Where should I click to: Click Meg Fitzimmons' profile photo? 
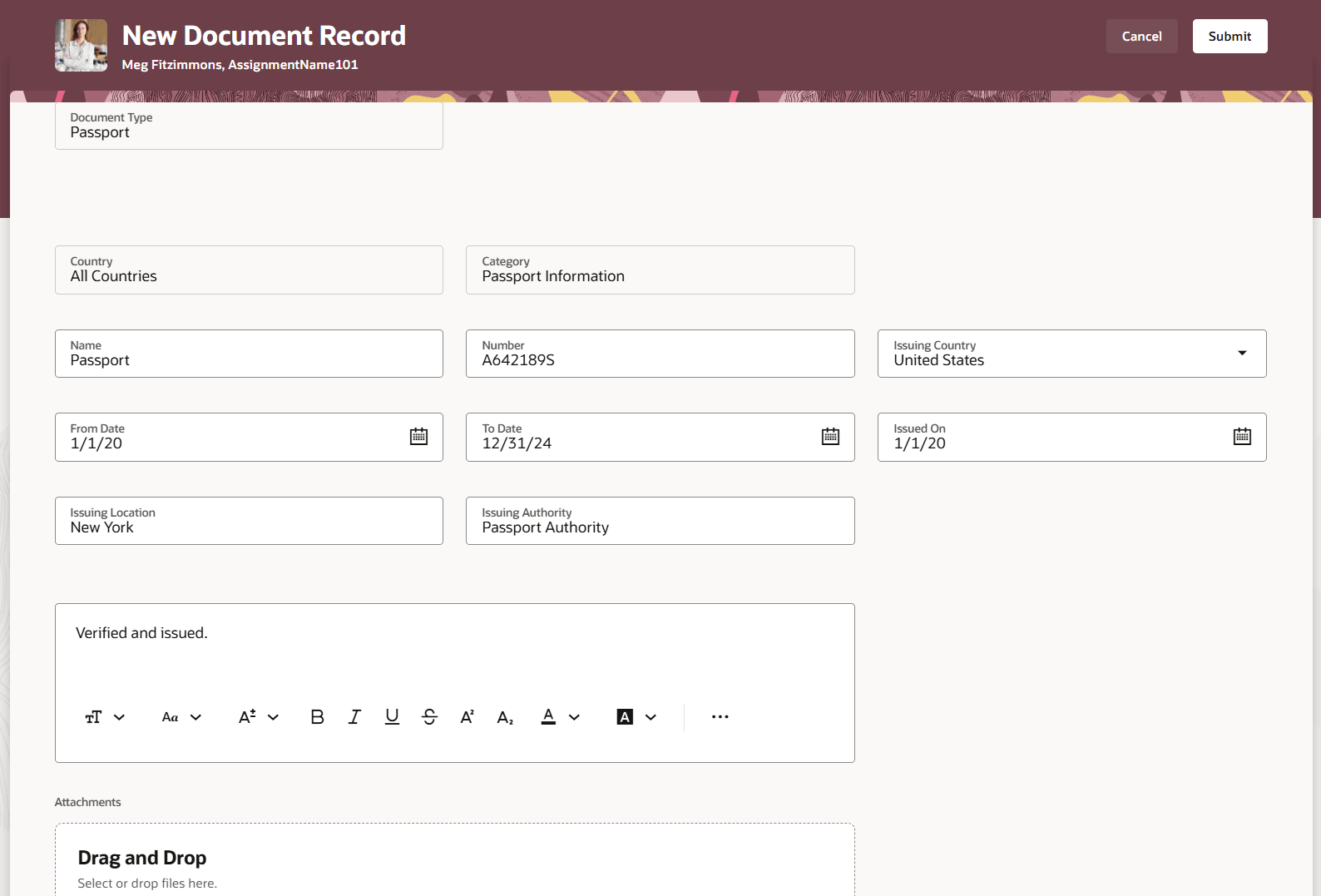click(x=81, y=45)
